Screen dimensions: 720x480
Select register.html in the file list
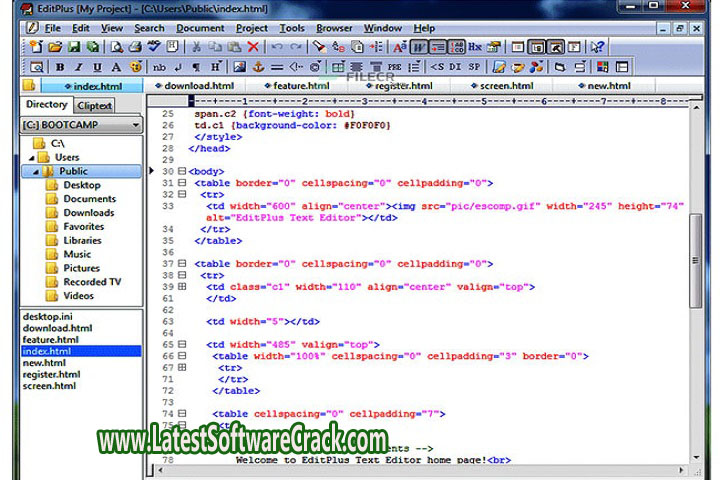coord(50,374)
